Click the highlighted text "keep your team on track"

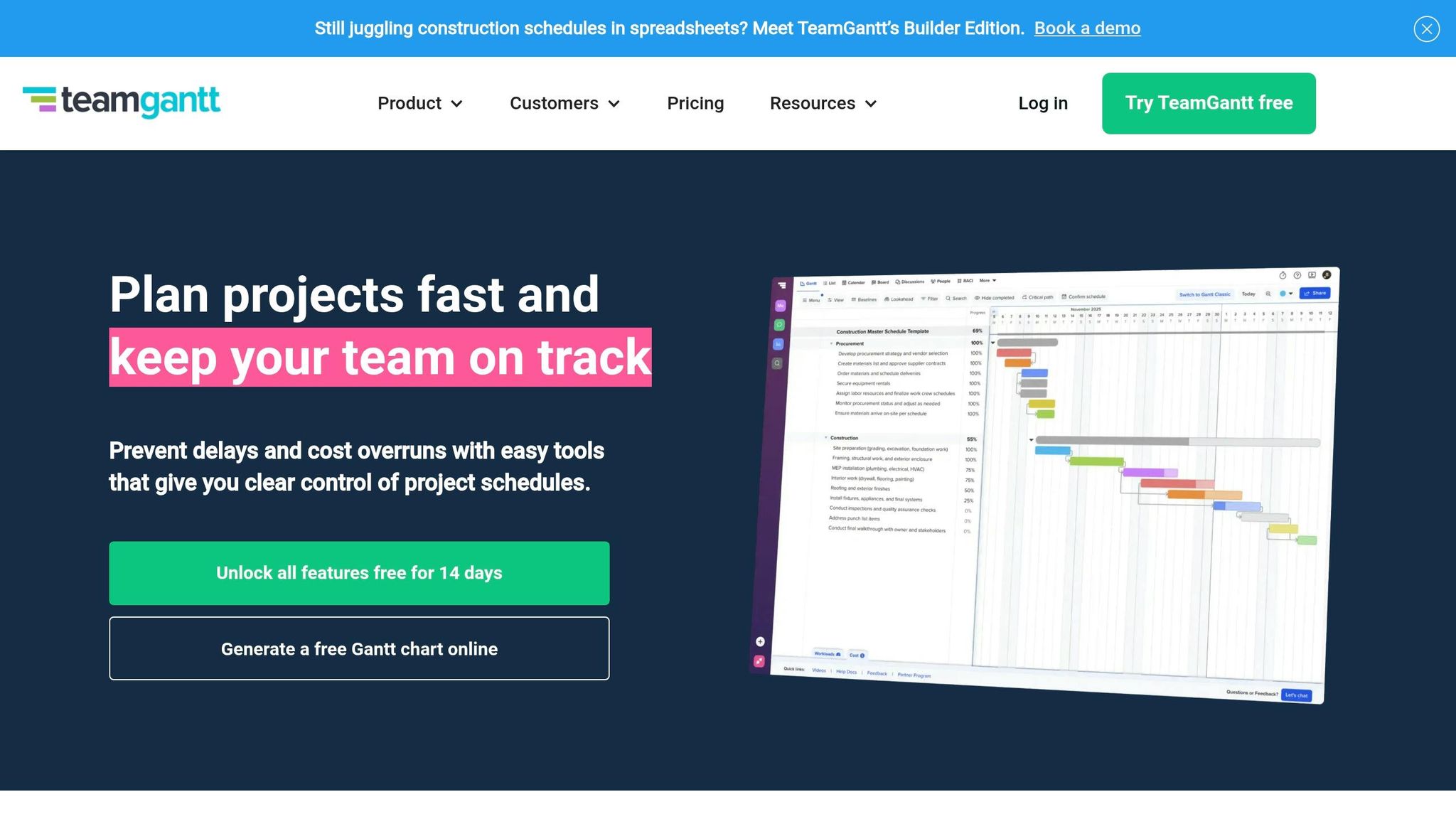[x=380, y=357]
